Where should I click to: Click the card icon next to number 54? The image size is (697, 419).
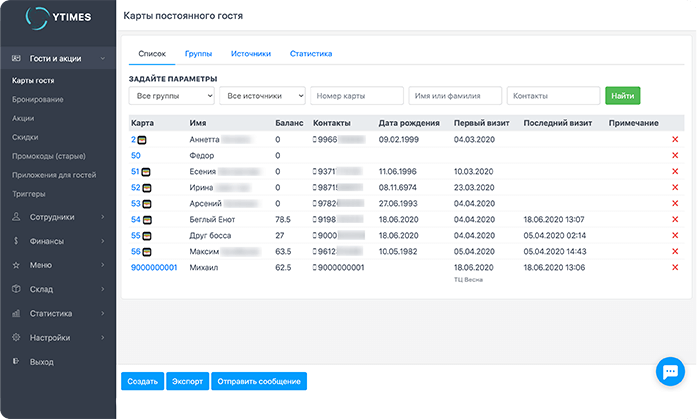click(147, 220)
